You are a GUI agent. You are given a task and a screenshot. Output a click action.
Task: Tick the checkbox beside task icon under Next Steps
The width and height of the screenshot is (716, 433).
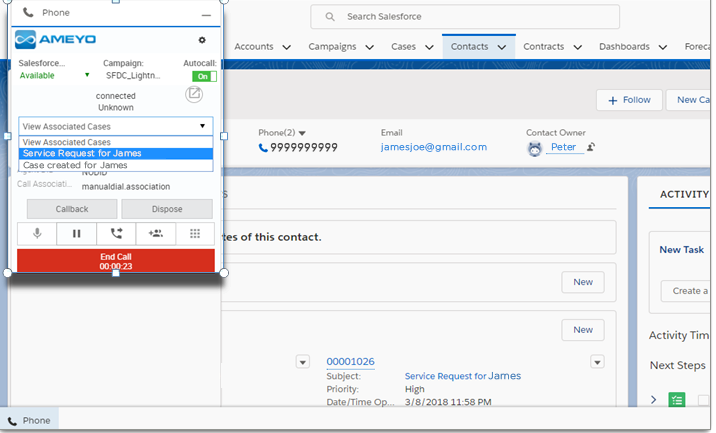[704, 400]
